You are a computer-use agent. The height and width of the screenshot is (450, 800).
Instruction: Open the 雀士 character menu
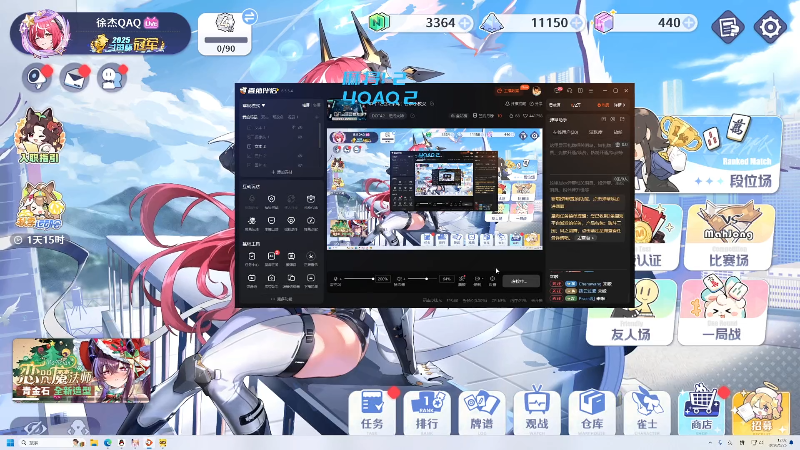tap(647, 412)
